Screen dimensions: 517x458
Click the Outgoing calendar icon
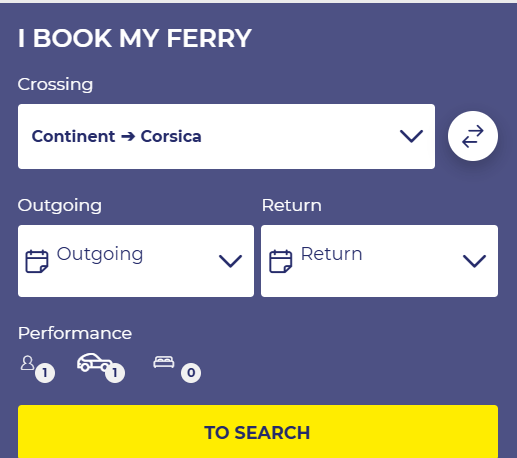tap(37, 261)
